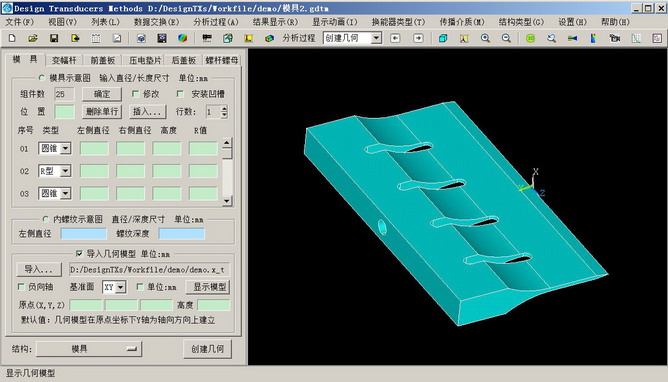The height and width of the screenshot is (382, 668).
Task: Expand the type dropdown for row 02
Action: [x=65, y=171]
